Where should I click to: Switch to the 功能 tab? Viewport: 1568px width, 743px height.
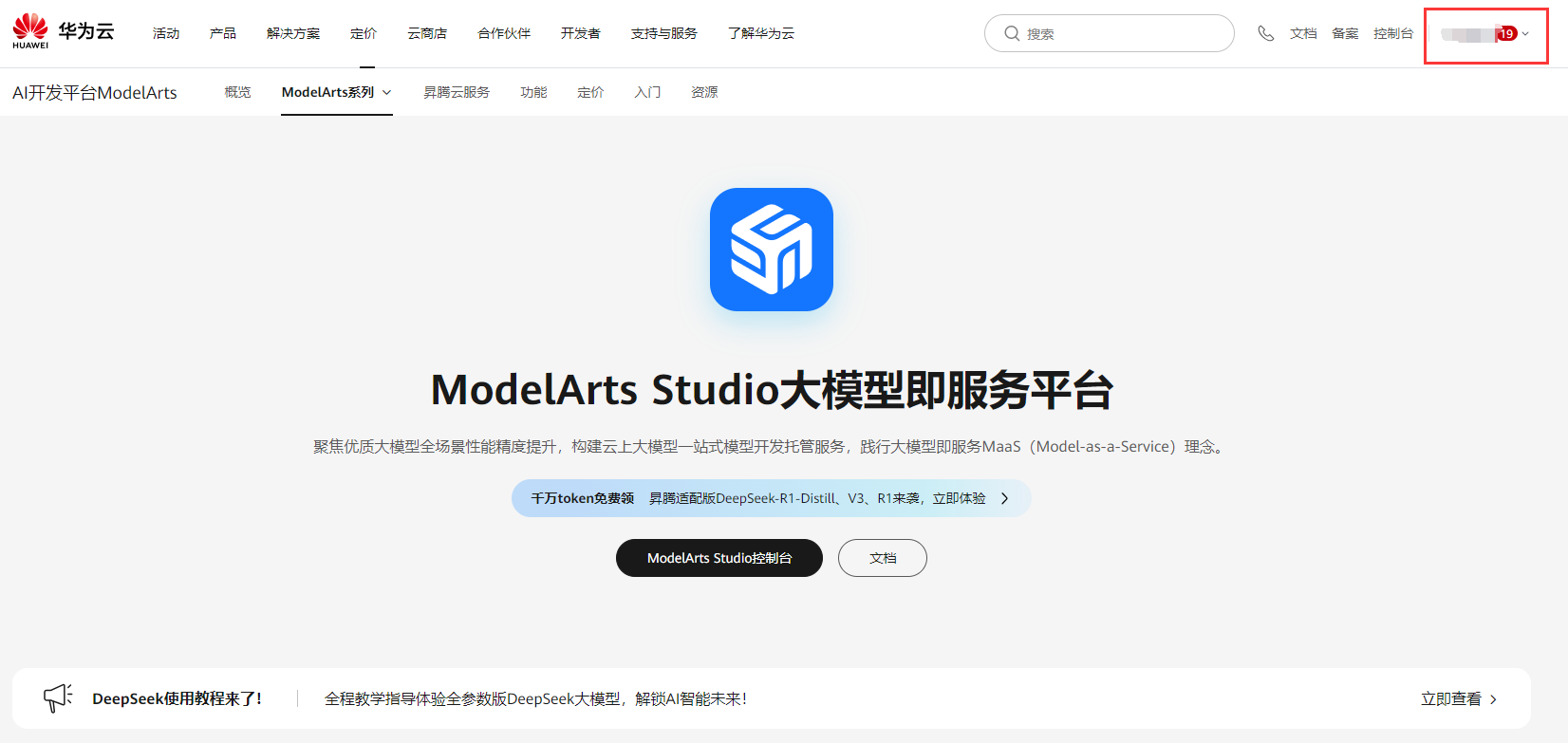click(534, 92)
